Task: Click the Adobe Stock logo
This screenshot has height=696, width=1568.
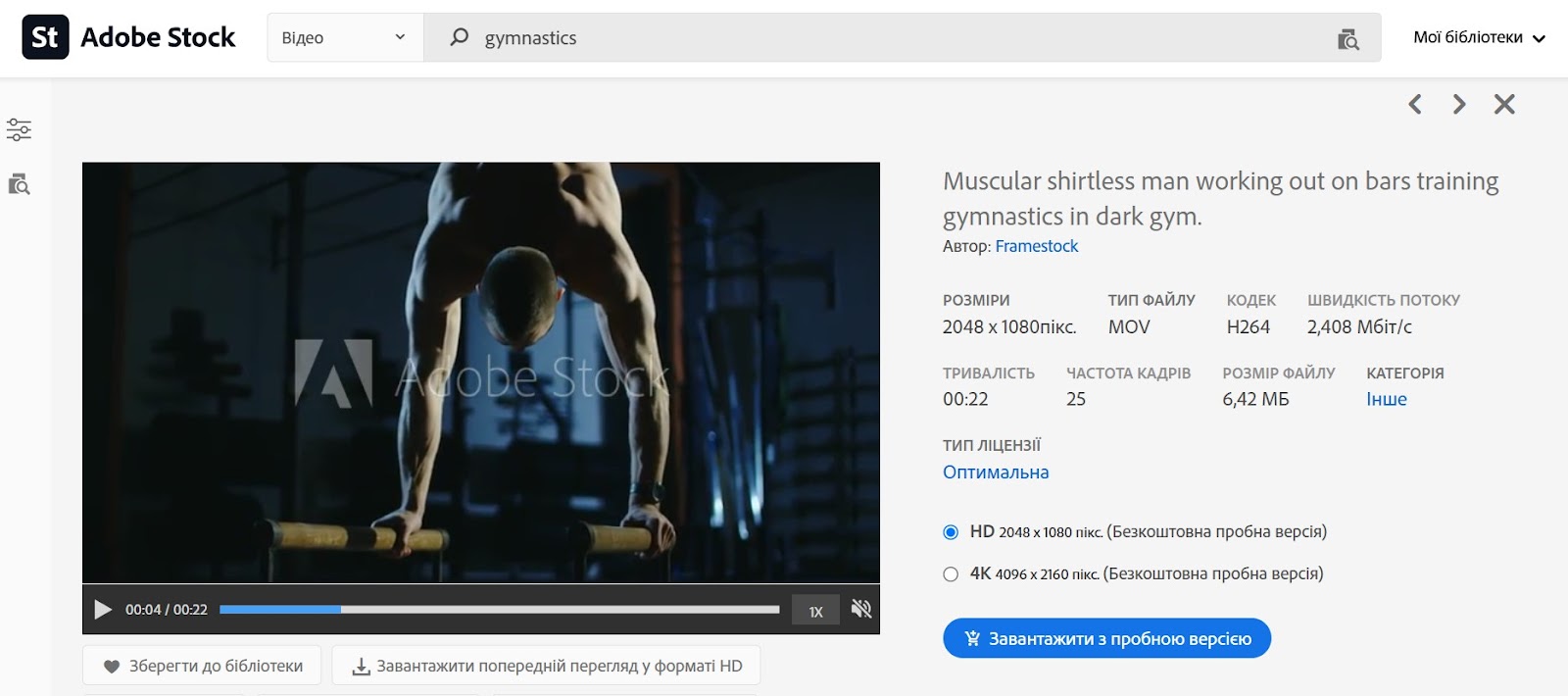Action: pyautogui.click(x=128, y=37)
